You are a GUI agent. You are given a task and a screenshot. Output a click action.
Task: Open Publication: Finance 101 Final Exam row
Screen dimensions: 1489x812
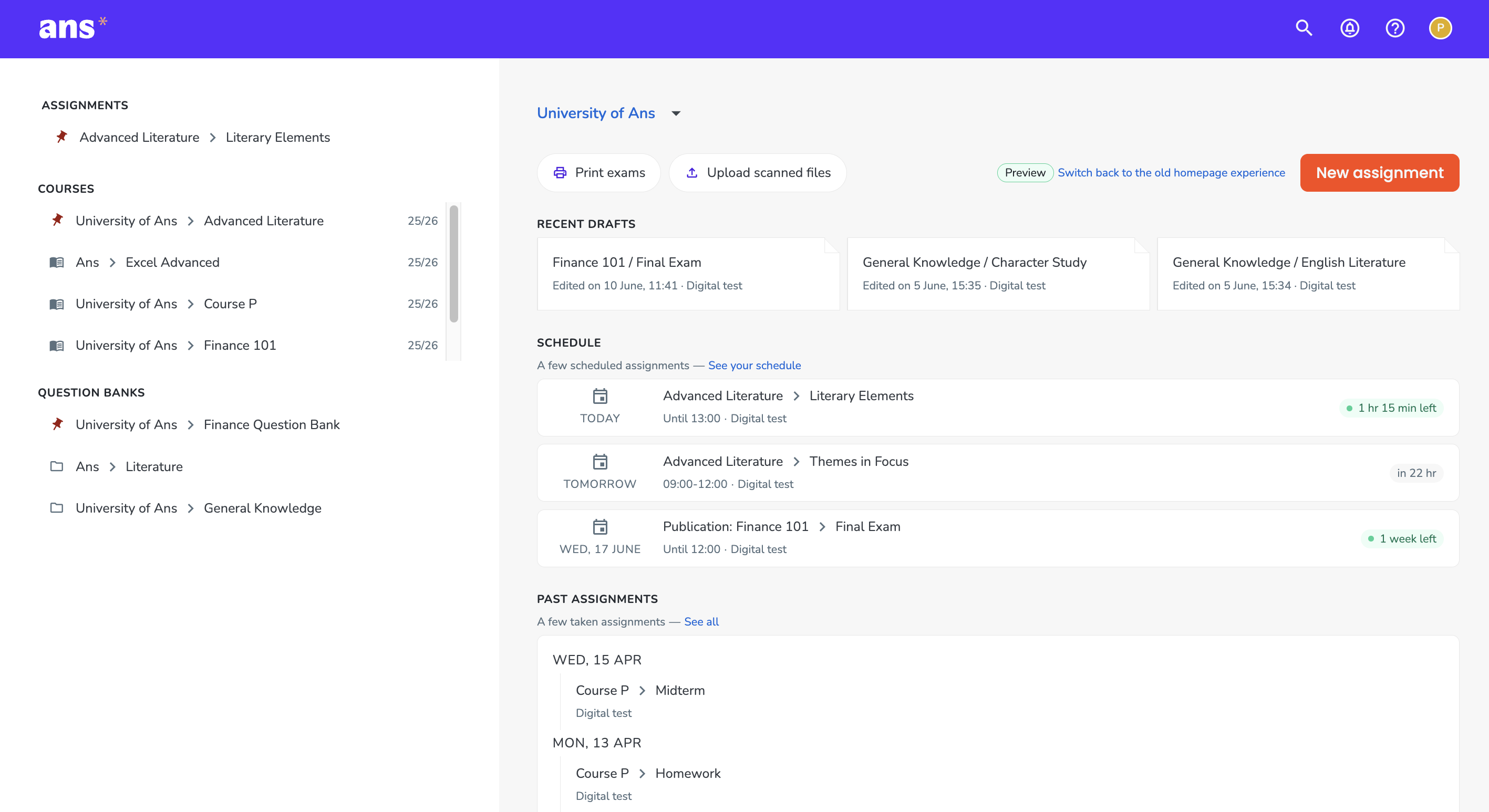(x=998, y=538)
